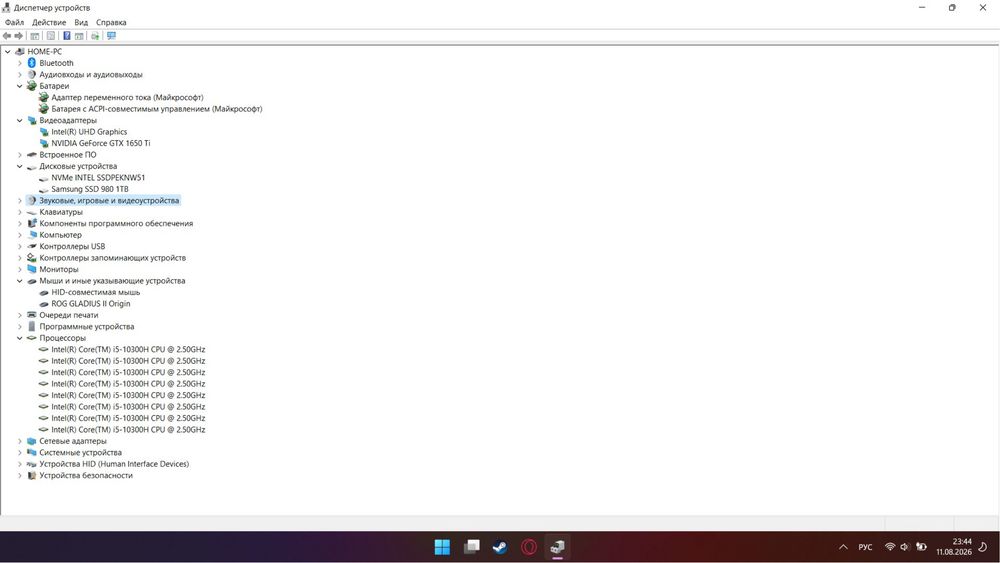Expand Звуковые, игровые и видеоустройства
The image size is (1000, 563).
20,201
